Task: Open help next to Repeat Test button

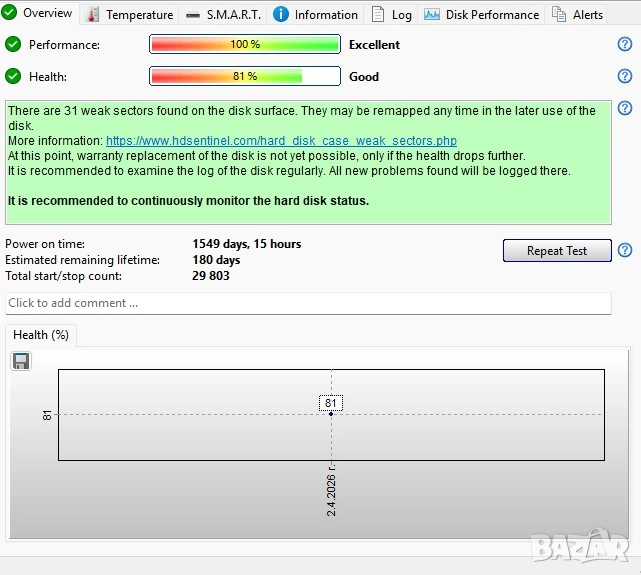Action: click(625, 250)
